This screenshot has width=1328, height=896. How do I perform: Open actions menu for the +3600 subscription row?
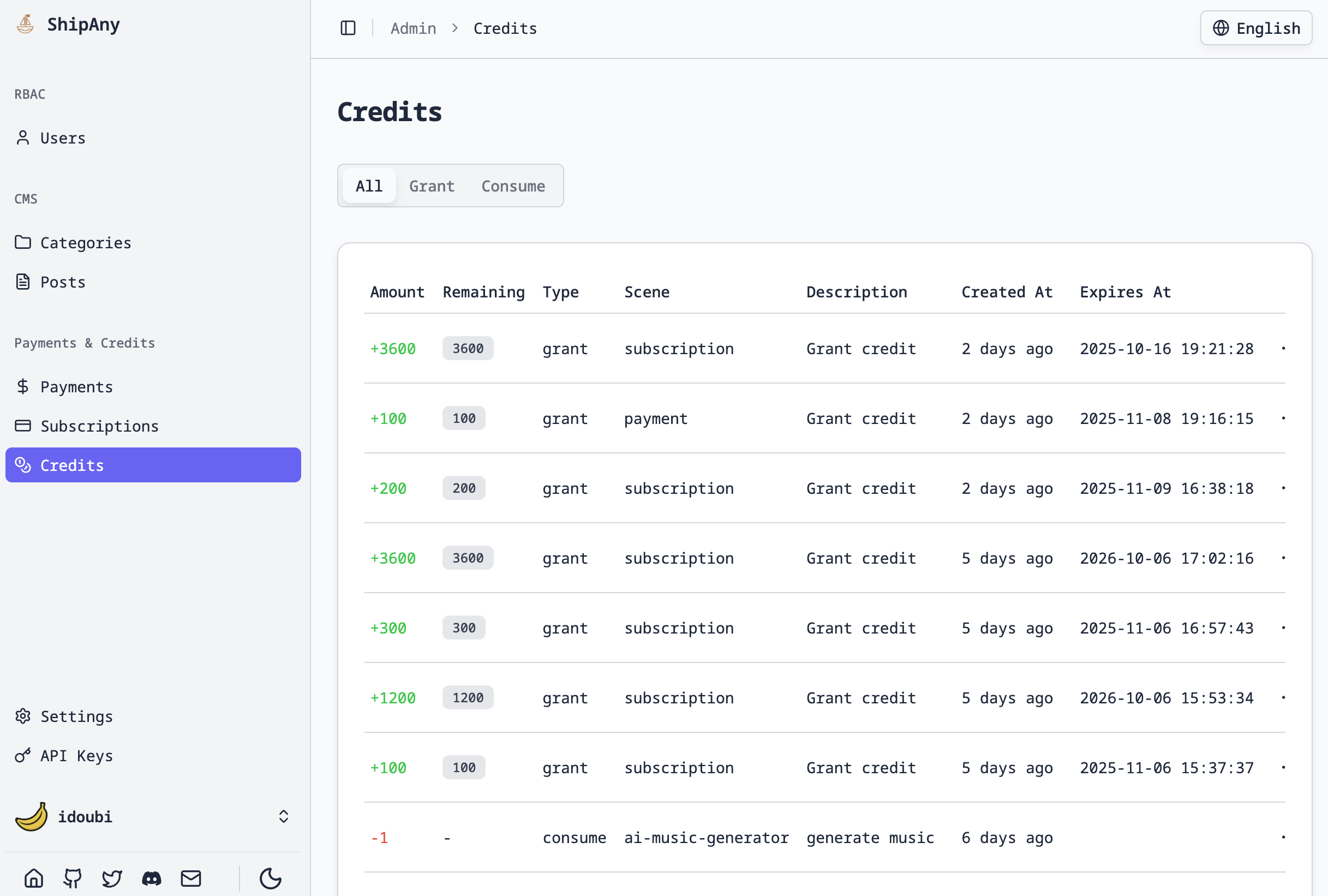point(1283,349)
